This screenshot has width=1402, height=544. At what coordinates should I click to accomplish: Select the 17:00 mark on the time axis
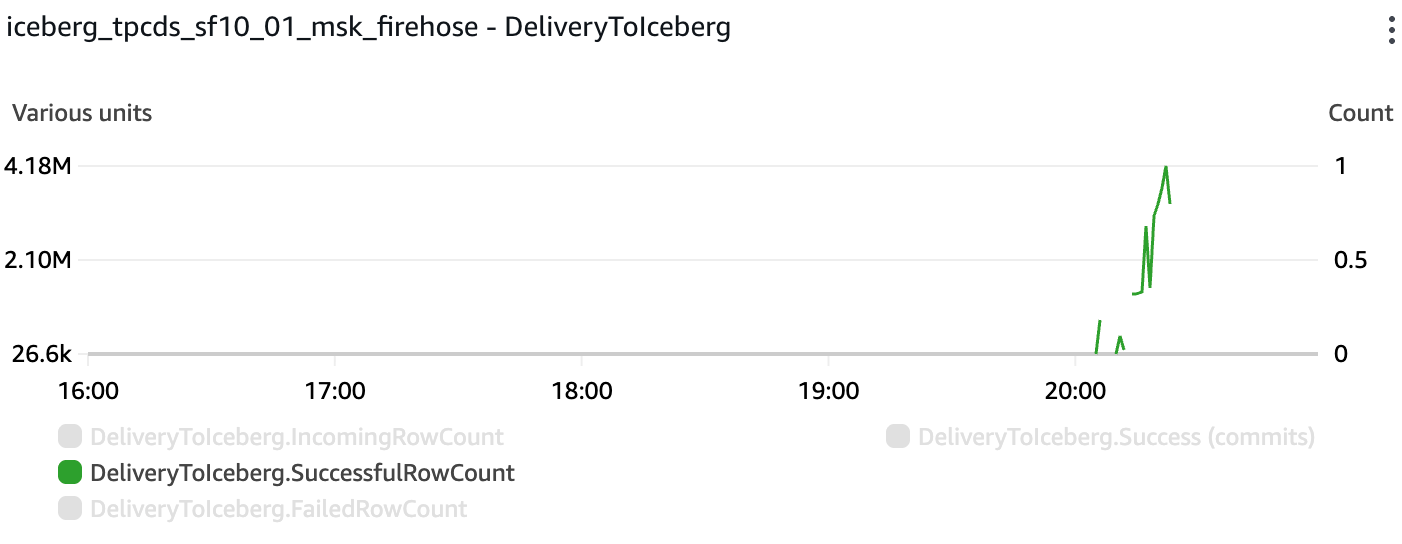tap(335, 390)
